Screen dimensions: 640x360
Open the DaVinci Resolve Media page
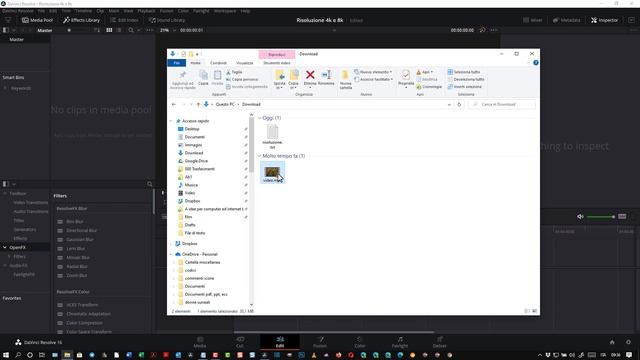pyautogui.click(x=200, y=342)
